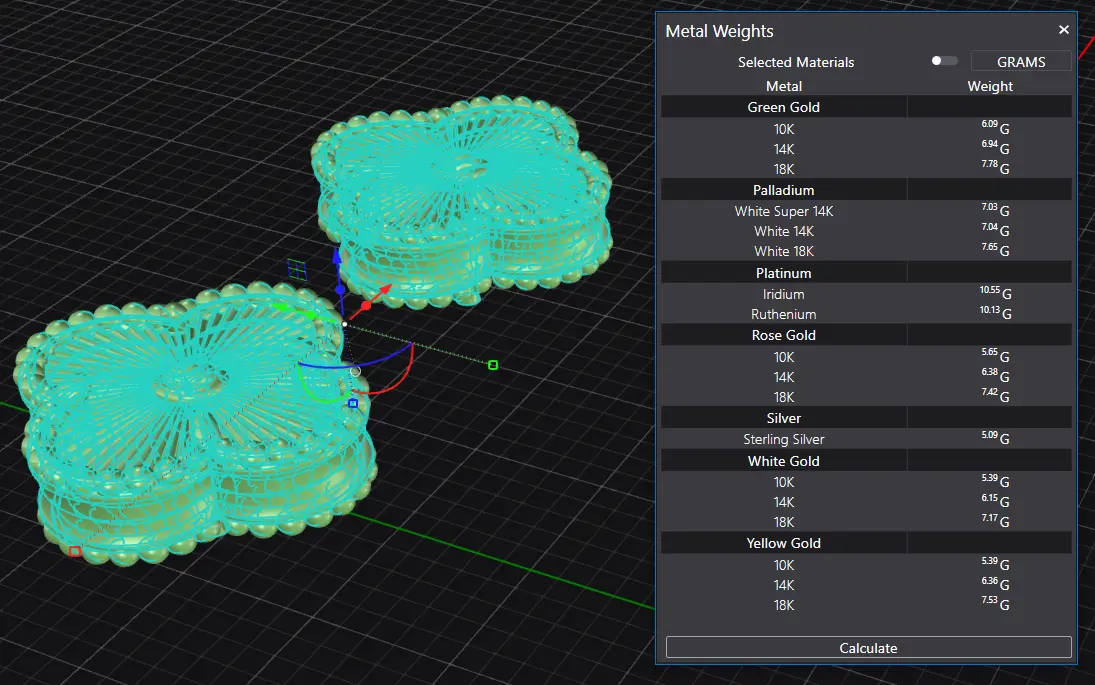Click the Metal column header
Screen dimensions: 1095x685
(x=784, y=86)
